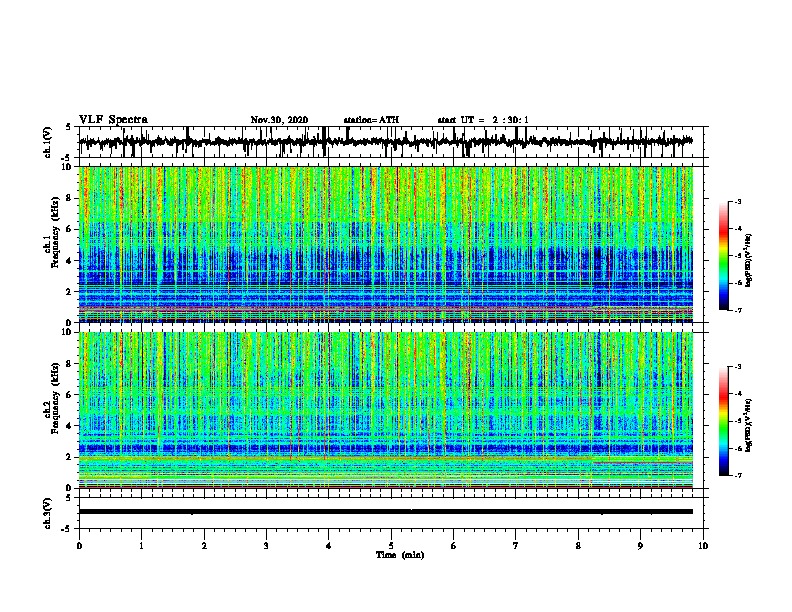Click the '5' voltage tick of the ch.1(V) panel
Screen dimensions: 792x612
tap(68, 127)
